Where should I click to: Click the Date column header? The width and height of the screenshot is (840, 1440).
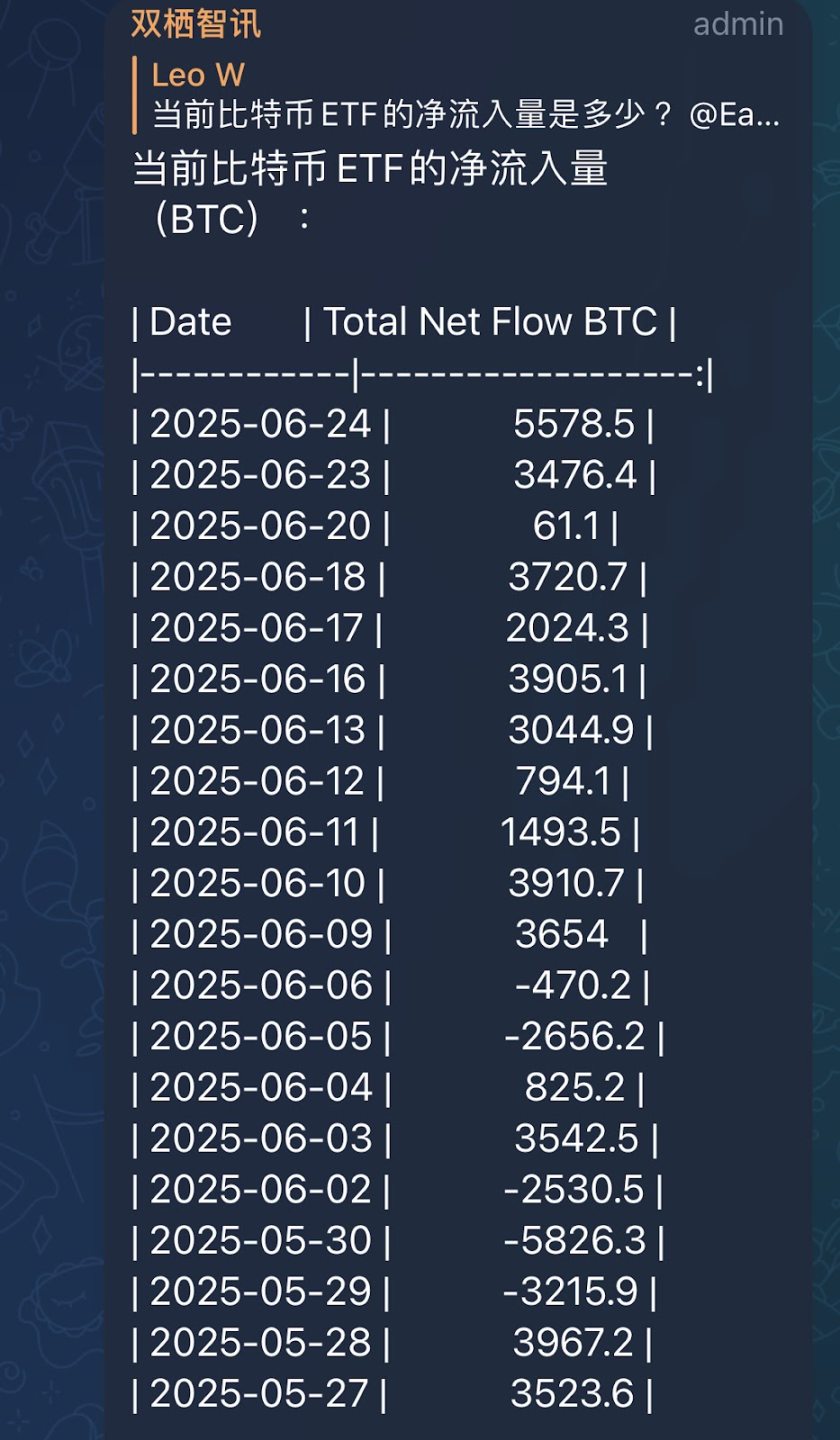pyautogui.click(x=190, y=322)
